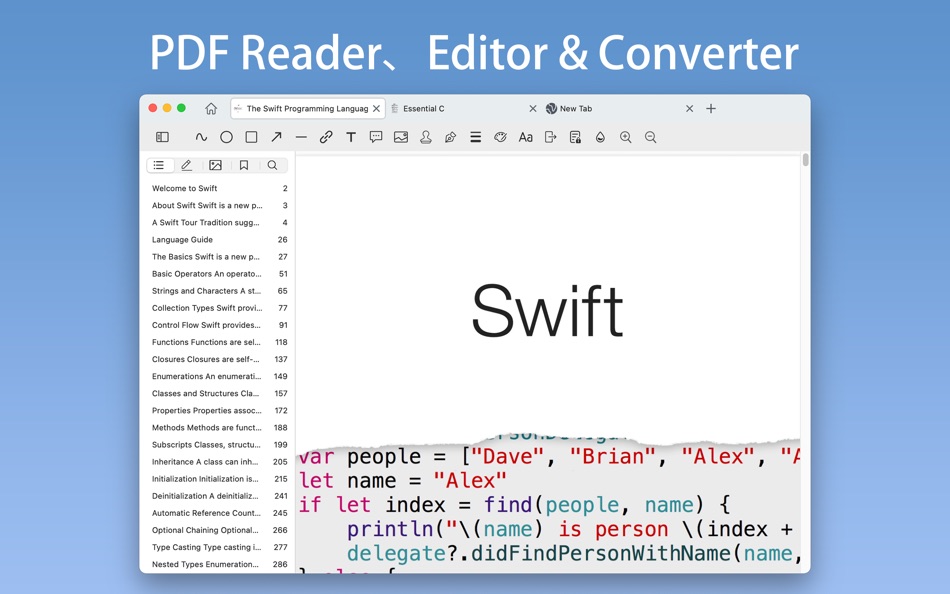Open the Optional Chaining outline entry

point(219,530)
